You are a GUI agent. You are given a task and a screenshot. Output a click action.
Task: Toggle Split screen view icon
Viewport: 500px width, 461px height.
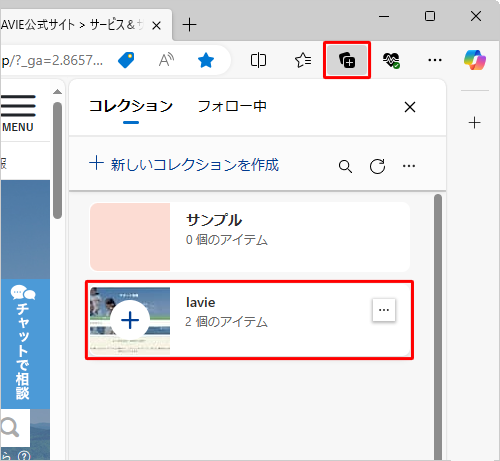point(258,60)
